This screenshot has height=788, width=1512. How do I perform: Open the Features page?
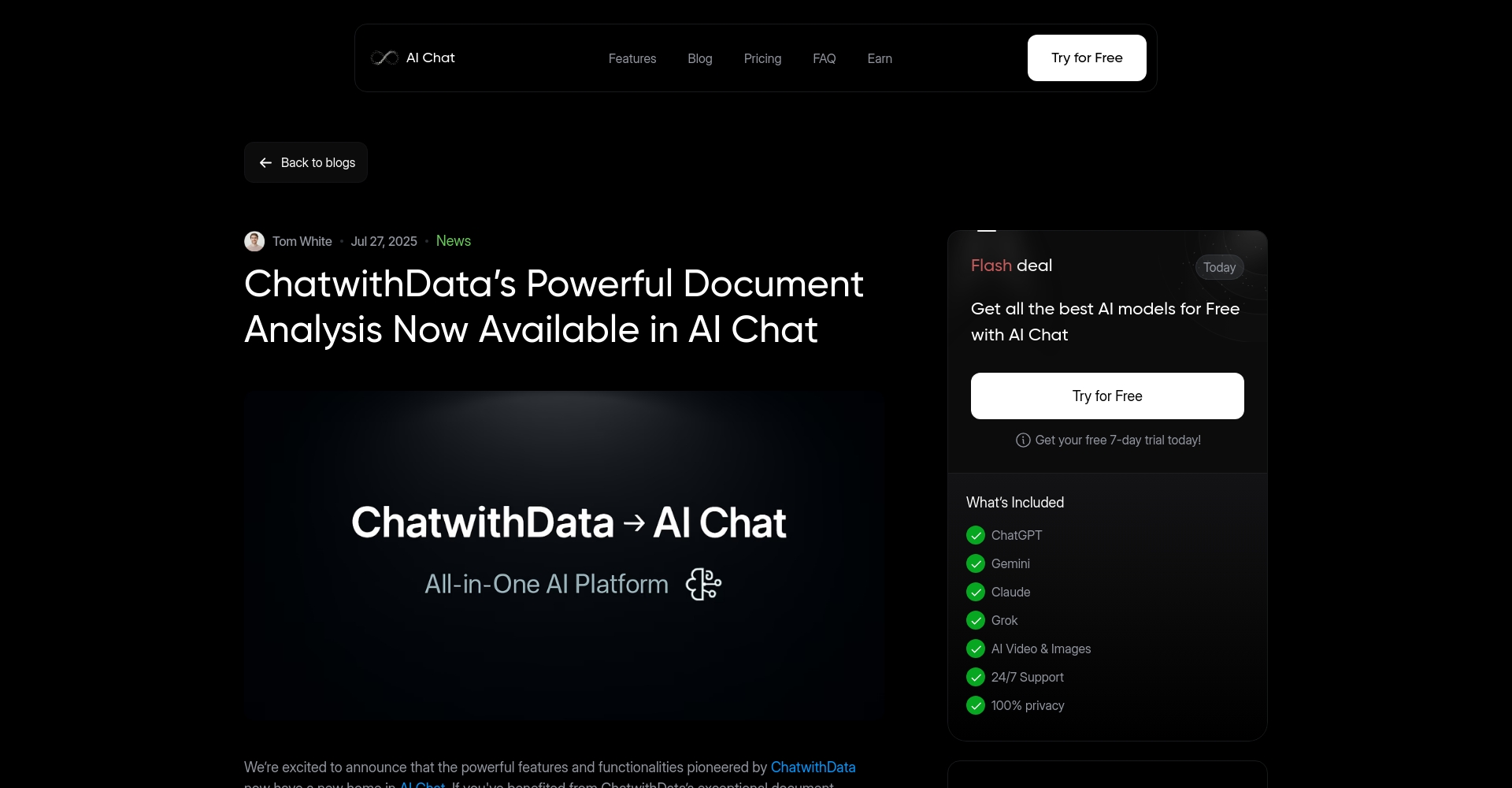click(632, 58)
